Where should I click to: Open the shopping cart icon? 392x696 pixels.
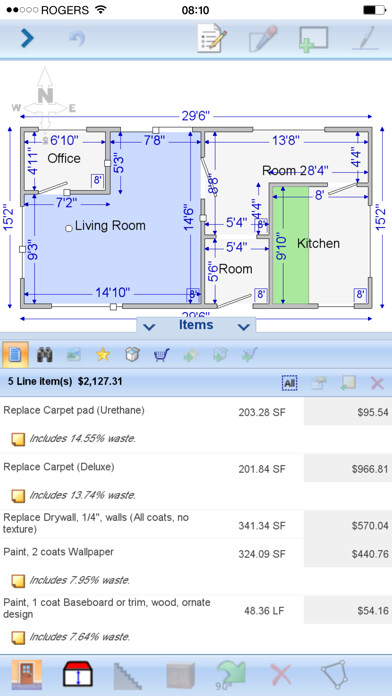162,355
